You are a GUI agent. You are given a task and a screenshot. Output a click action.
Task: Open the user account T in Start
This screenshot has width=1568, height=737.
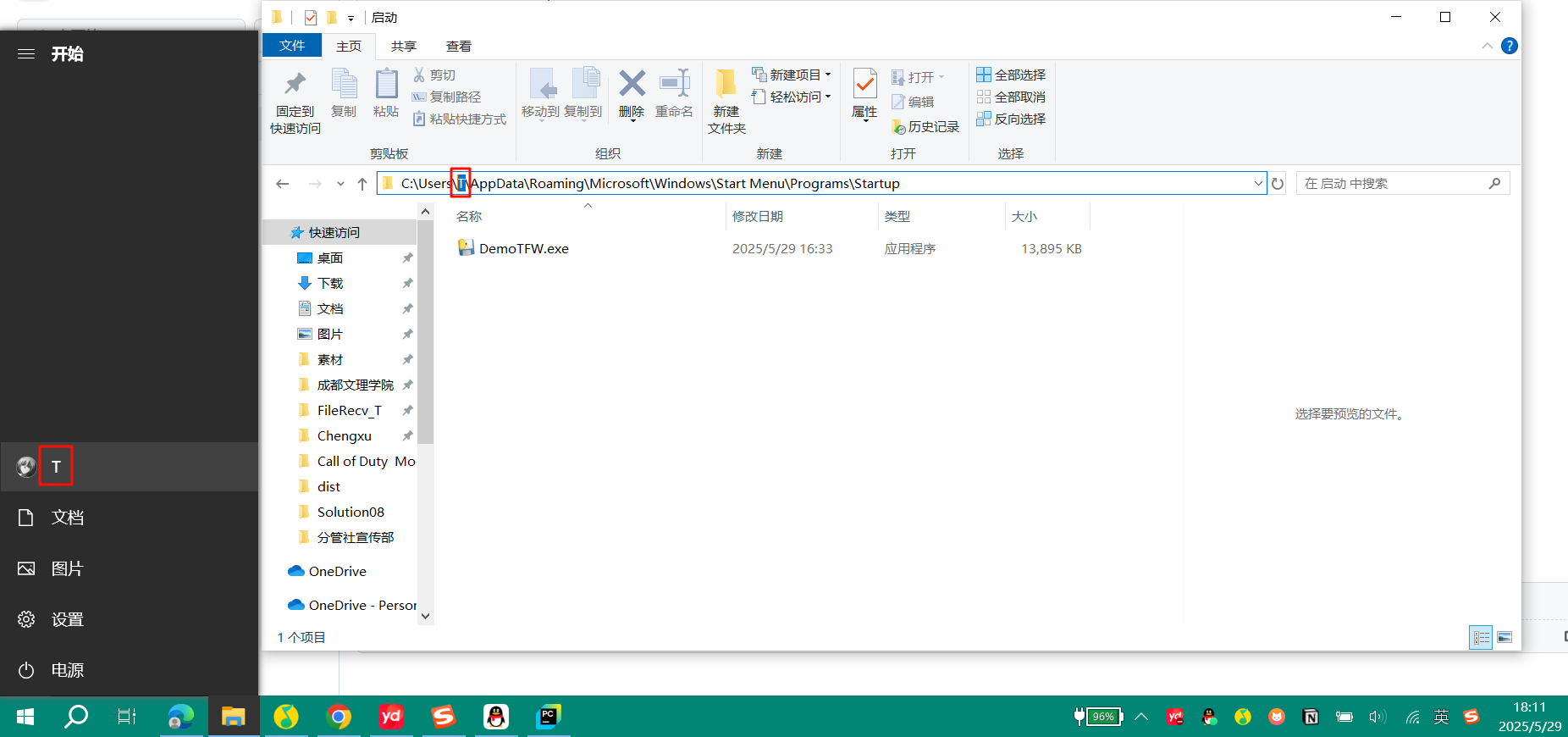pyautogui.click(x=129, y=467)
